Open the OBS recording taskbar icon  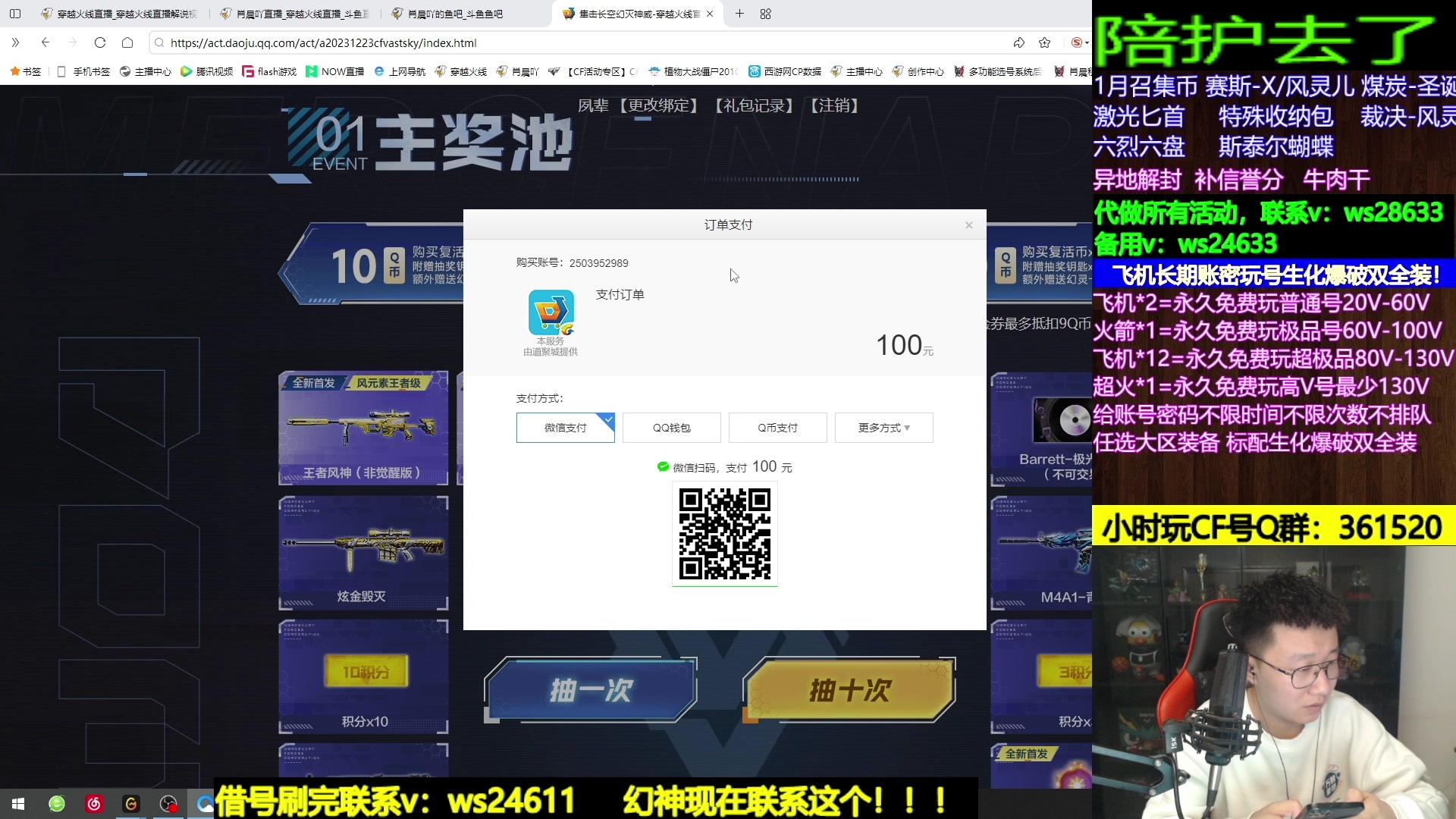tap(168, 804)
